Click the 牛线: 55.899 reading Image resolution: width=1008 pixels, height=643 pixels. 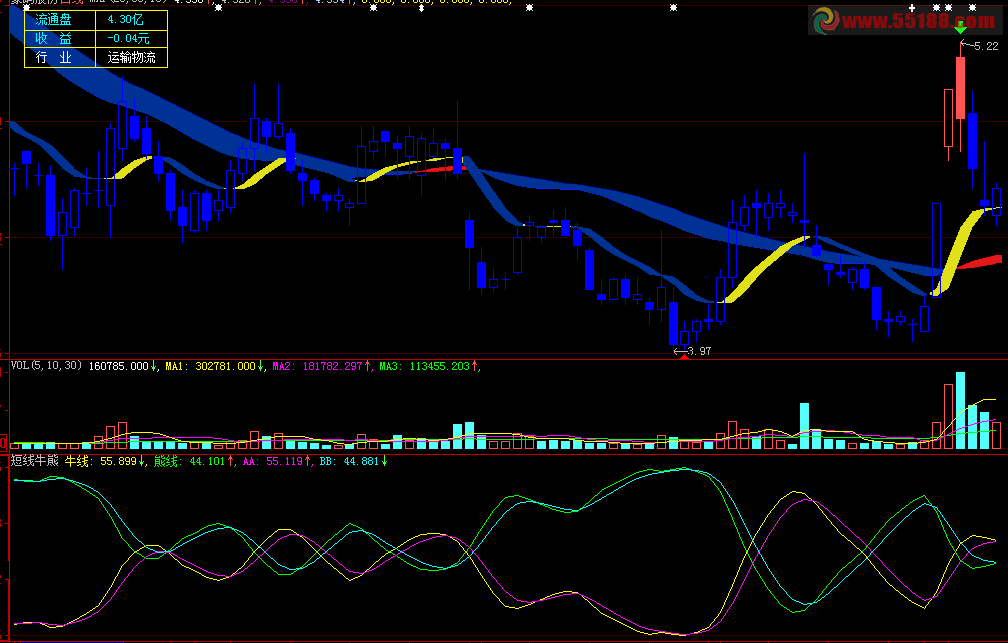pos(101,461)
